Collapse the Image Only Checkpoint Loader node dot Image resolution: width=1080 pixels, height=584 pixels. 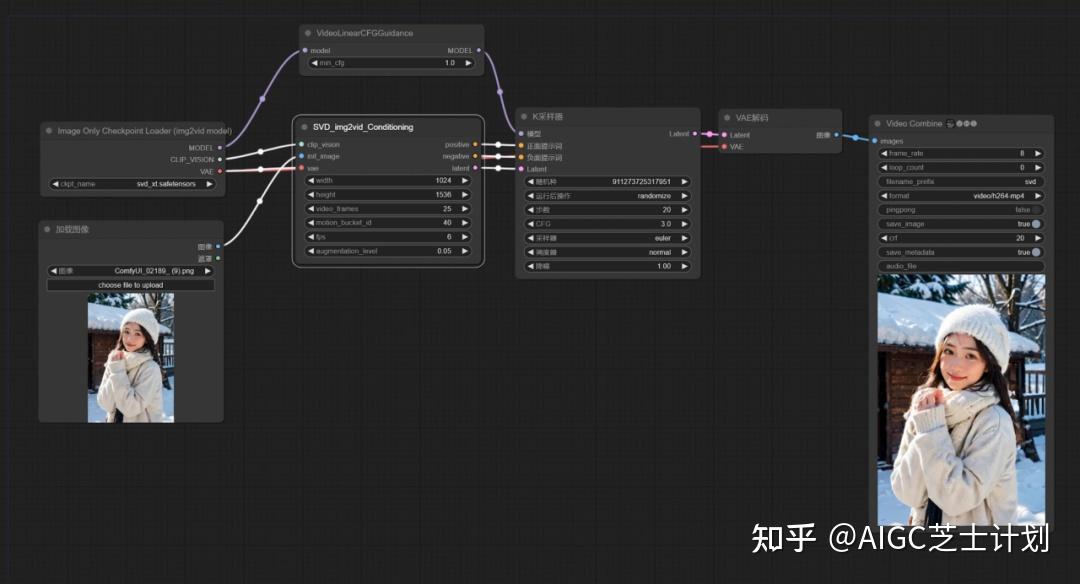(x=48, y=130)
